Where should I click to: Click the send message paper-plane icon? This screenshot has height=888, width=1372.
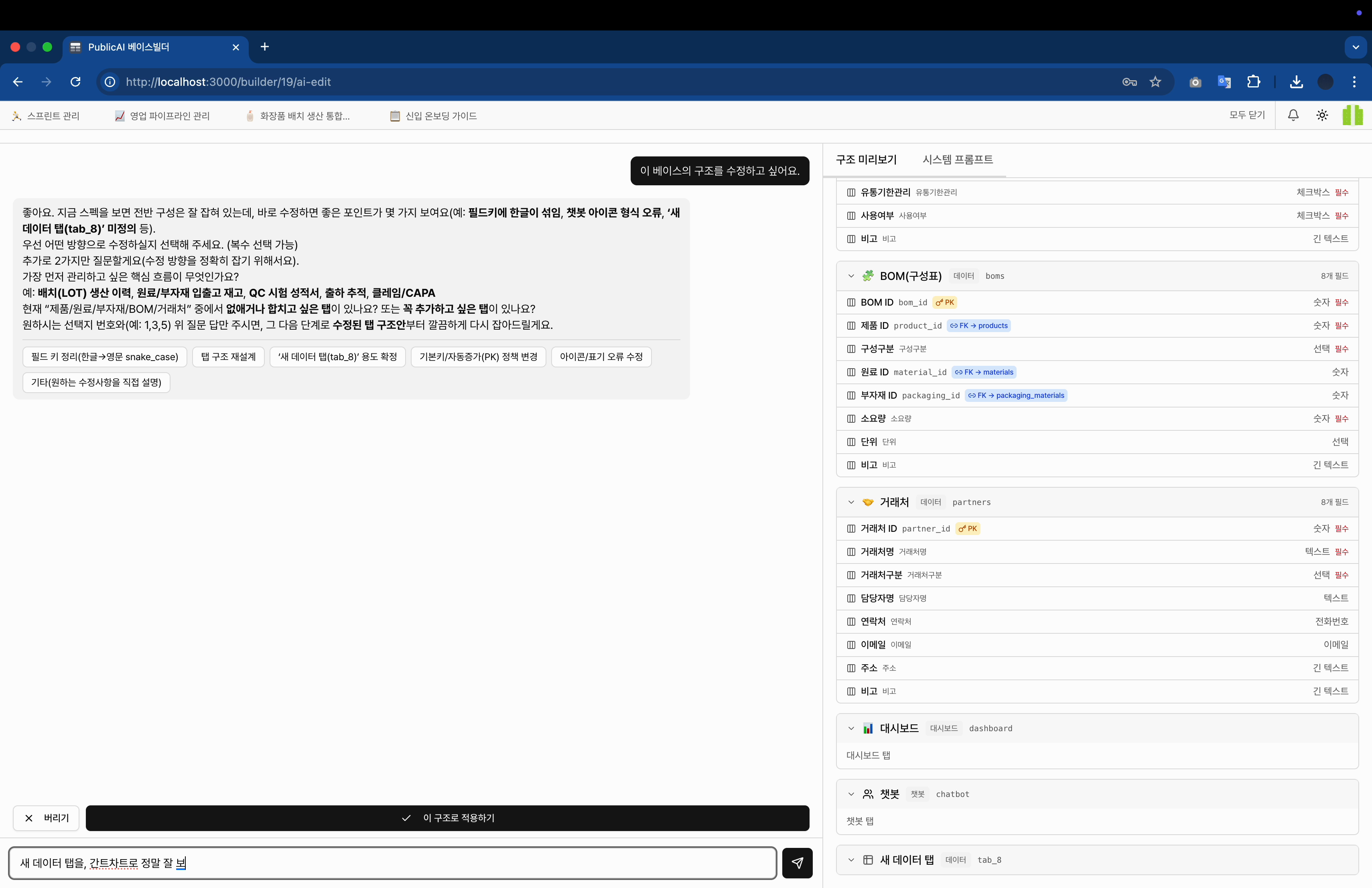797,863
